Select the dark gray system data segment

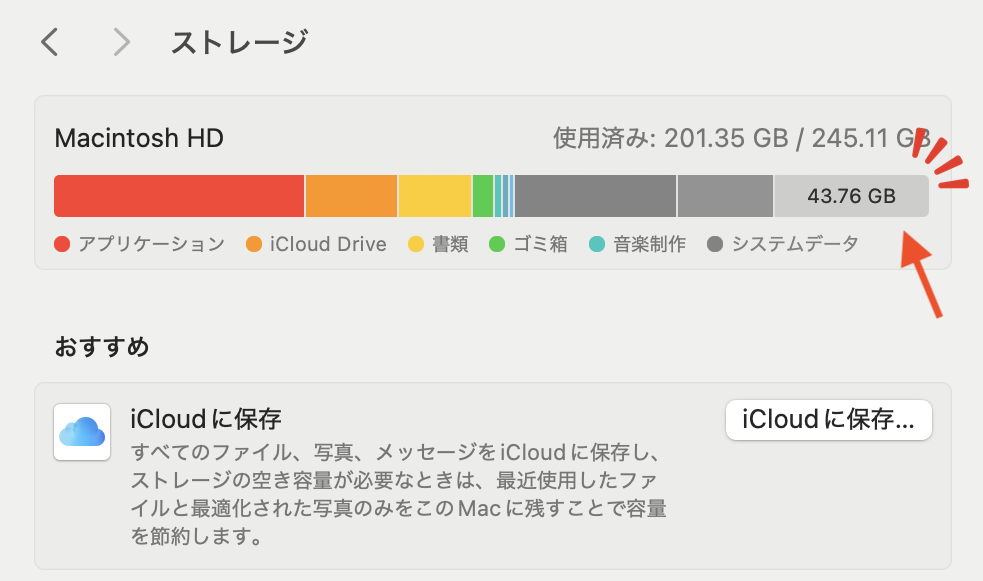point(596,196)
